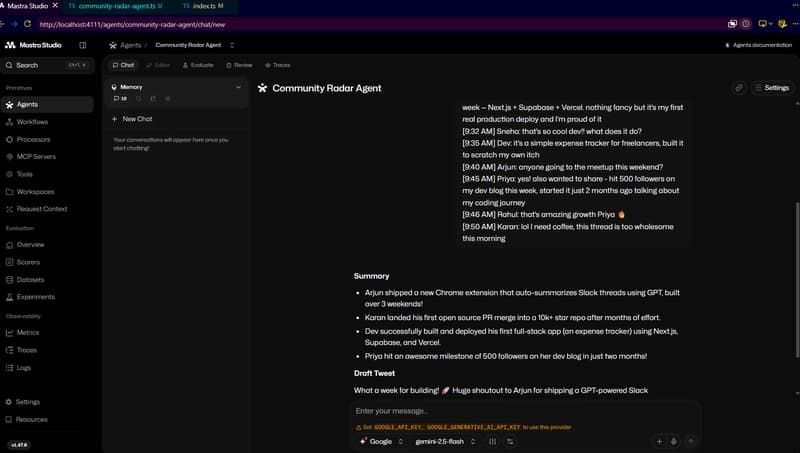The height and width of the screenshot is (453, 800).
Task: Switch to the community-radar-agent.ts tab
Action: [x=118, y=6]
